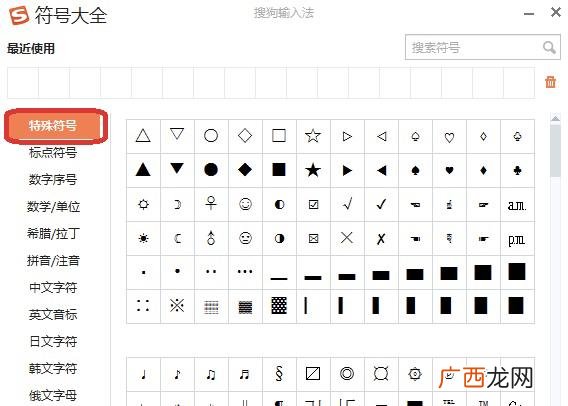Insert the left half black circle ◐
Image resolution: width=568 pixels, height=406 pixels.
click(279, 204)
